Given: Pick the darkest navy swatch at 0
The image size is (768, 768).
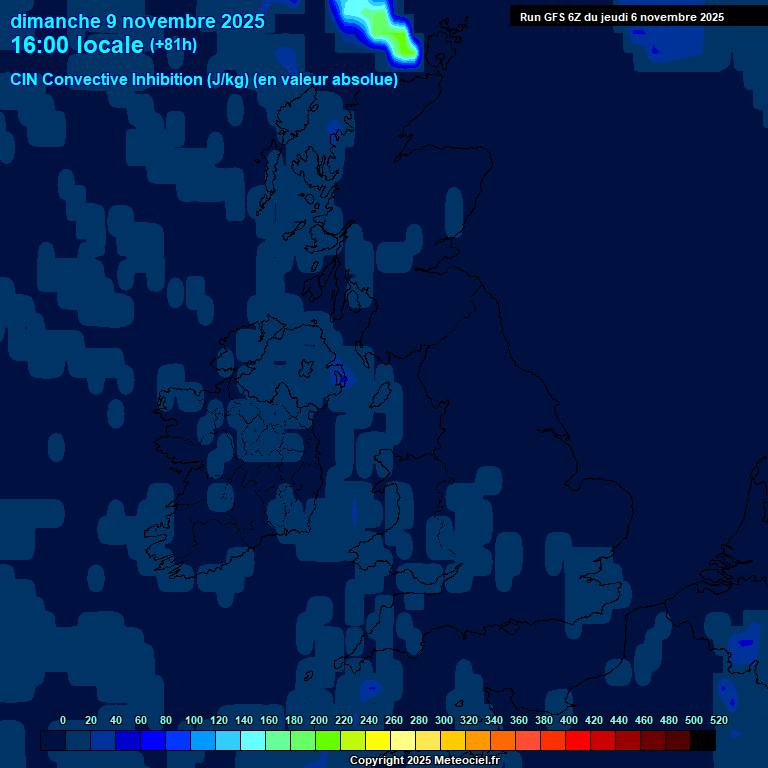Looking at the screenshot, I should (x=53, y=741).
